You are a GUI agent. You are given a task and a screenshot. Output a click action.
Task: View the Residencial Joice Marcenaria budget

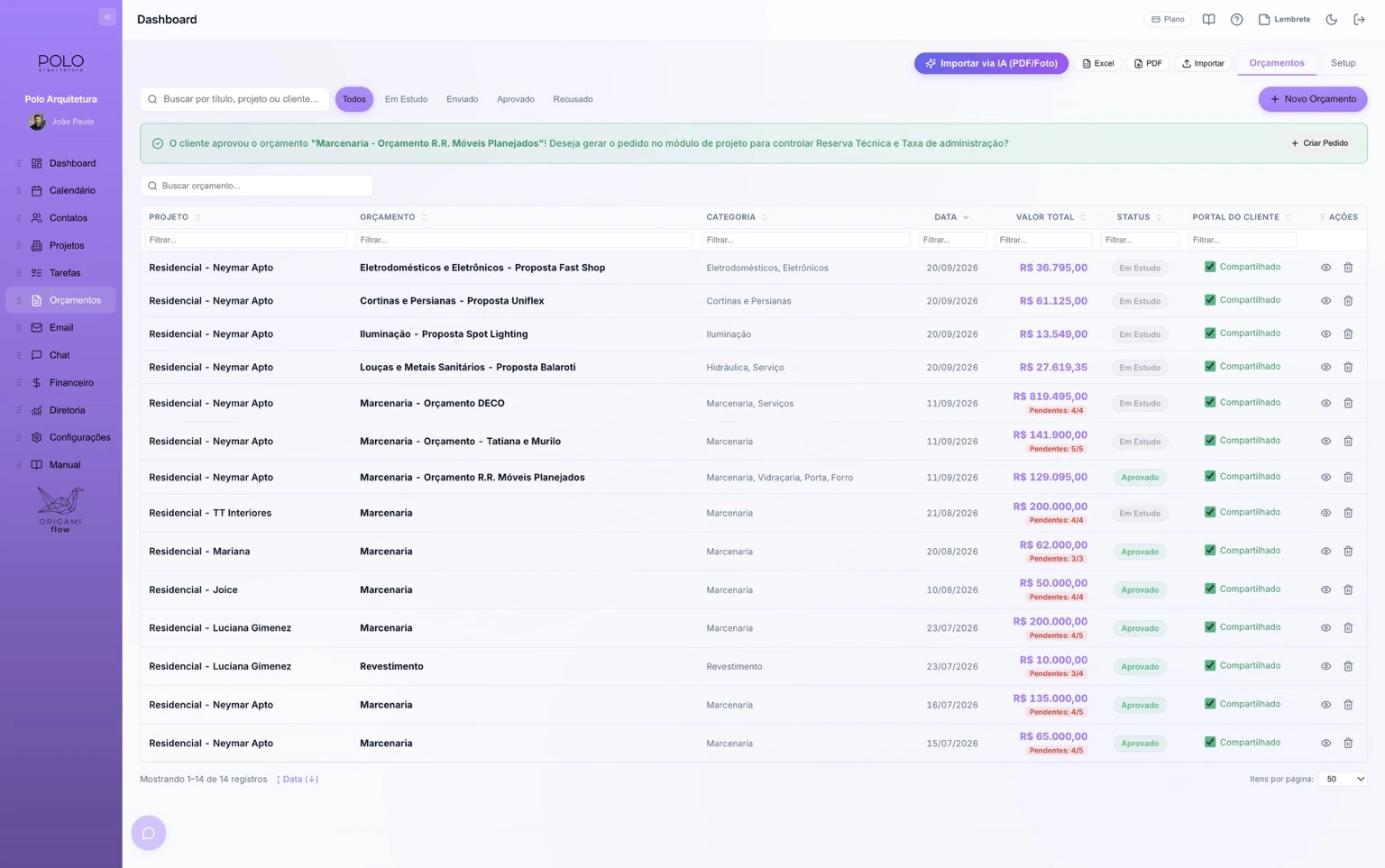tap(1325, 589)
